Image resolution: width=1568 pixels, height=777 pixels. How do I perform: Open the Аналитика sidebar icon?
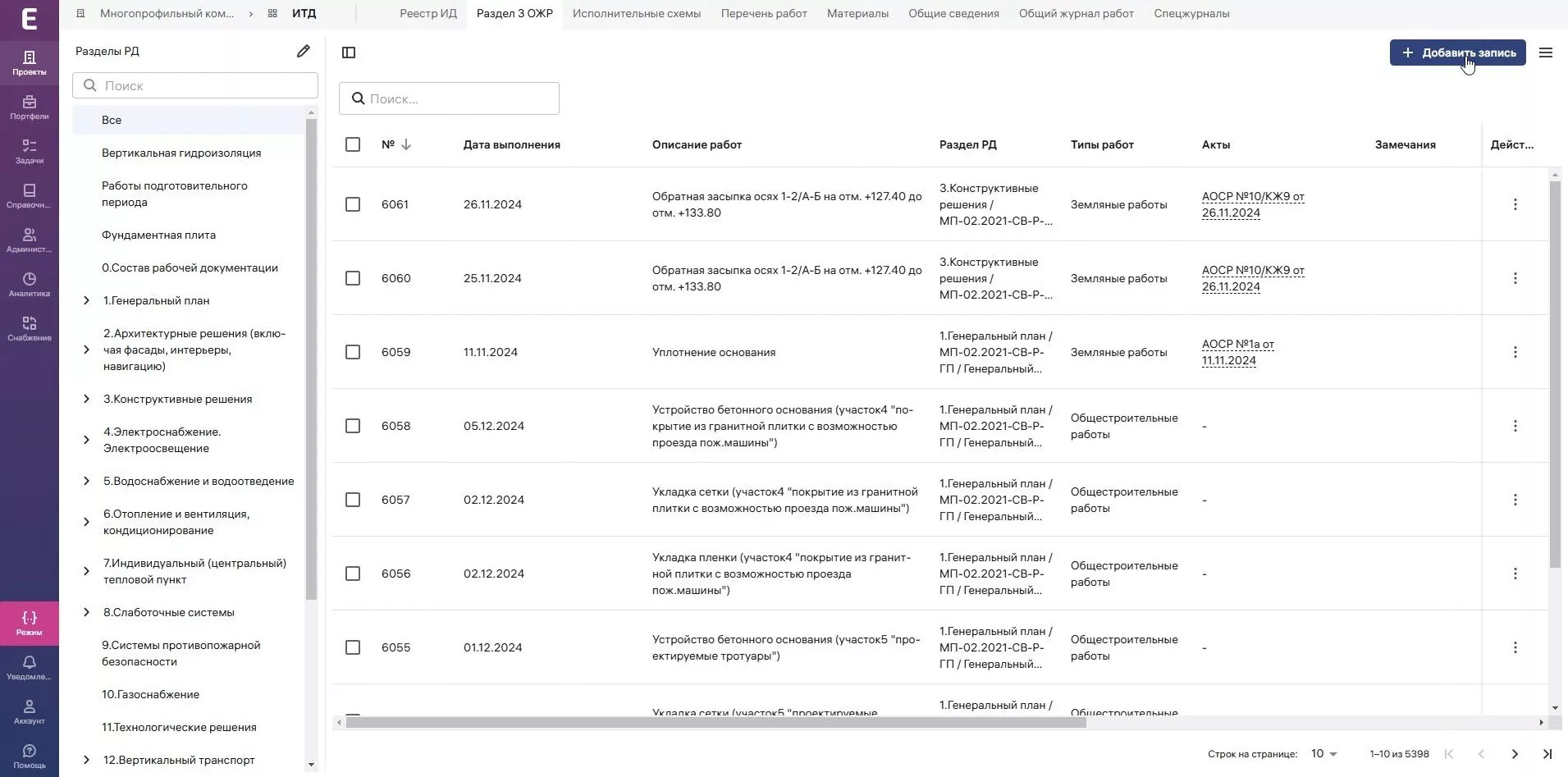click(x=30, y=284)
